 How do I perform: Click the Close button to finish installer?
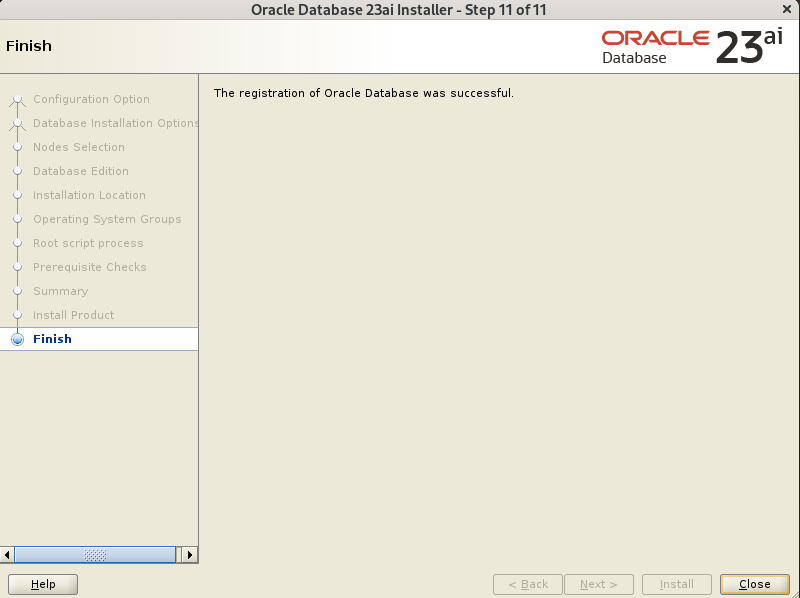[x=754, y=584]
